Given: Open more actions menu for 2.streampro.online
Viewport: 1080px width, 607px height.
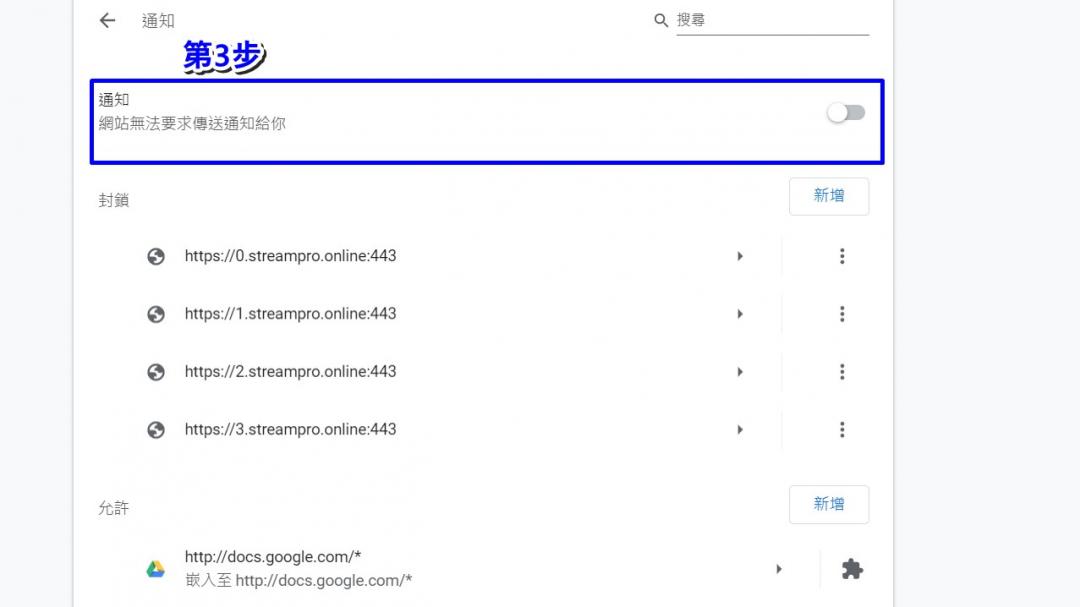Looking at the screenshot, I should click(x=841, y=372).
